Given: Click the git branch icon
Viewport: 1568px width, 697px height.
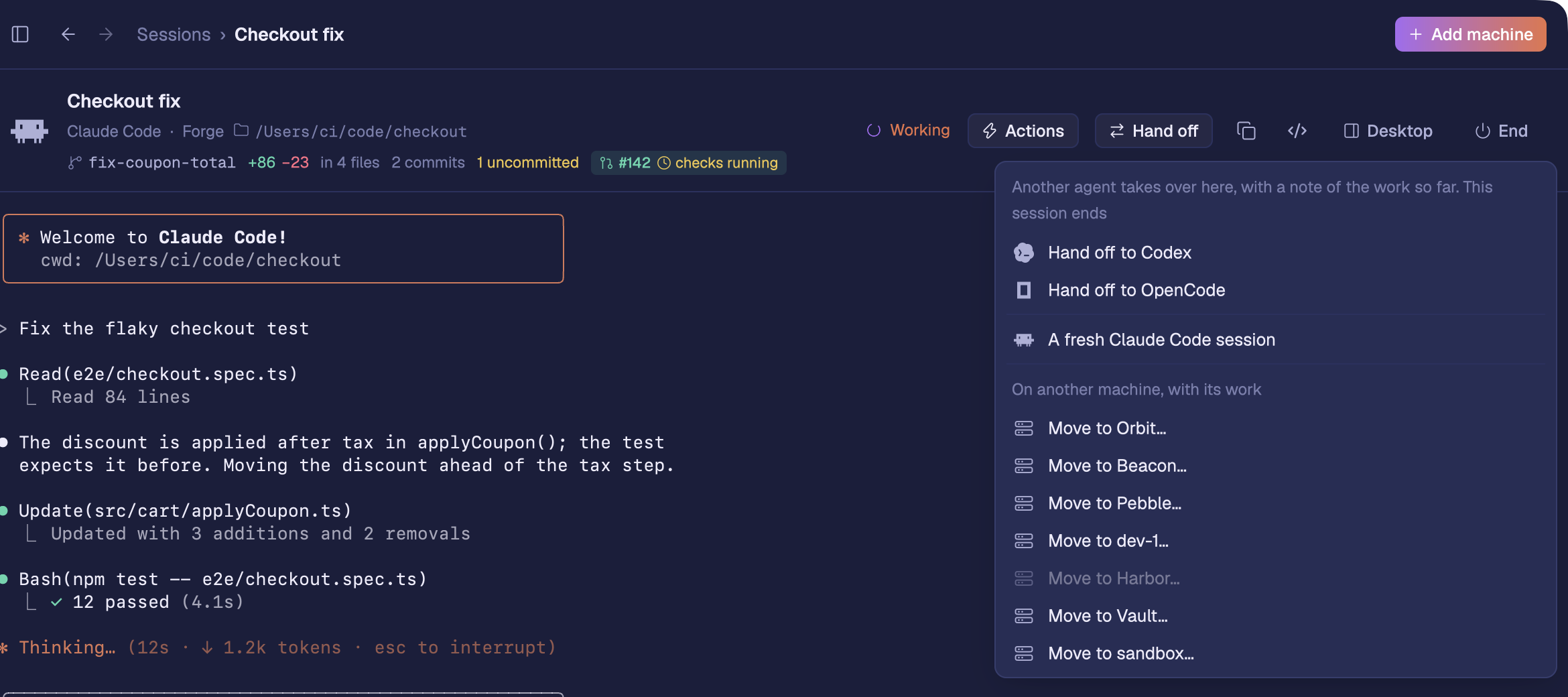Looking at the screenshot, I should pyautogui.click(x=75, y=162).
